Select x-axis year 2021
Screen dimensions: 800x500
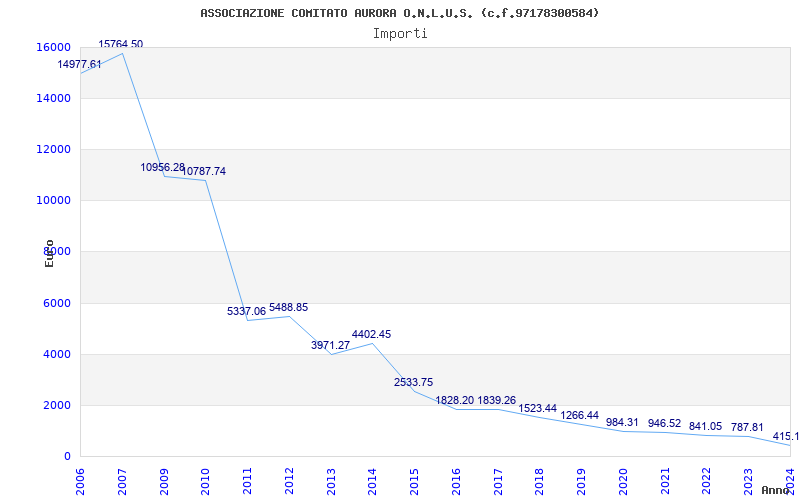pos(665,481)
